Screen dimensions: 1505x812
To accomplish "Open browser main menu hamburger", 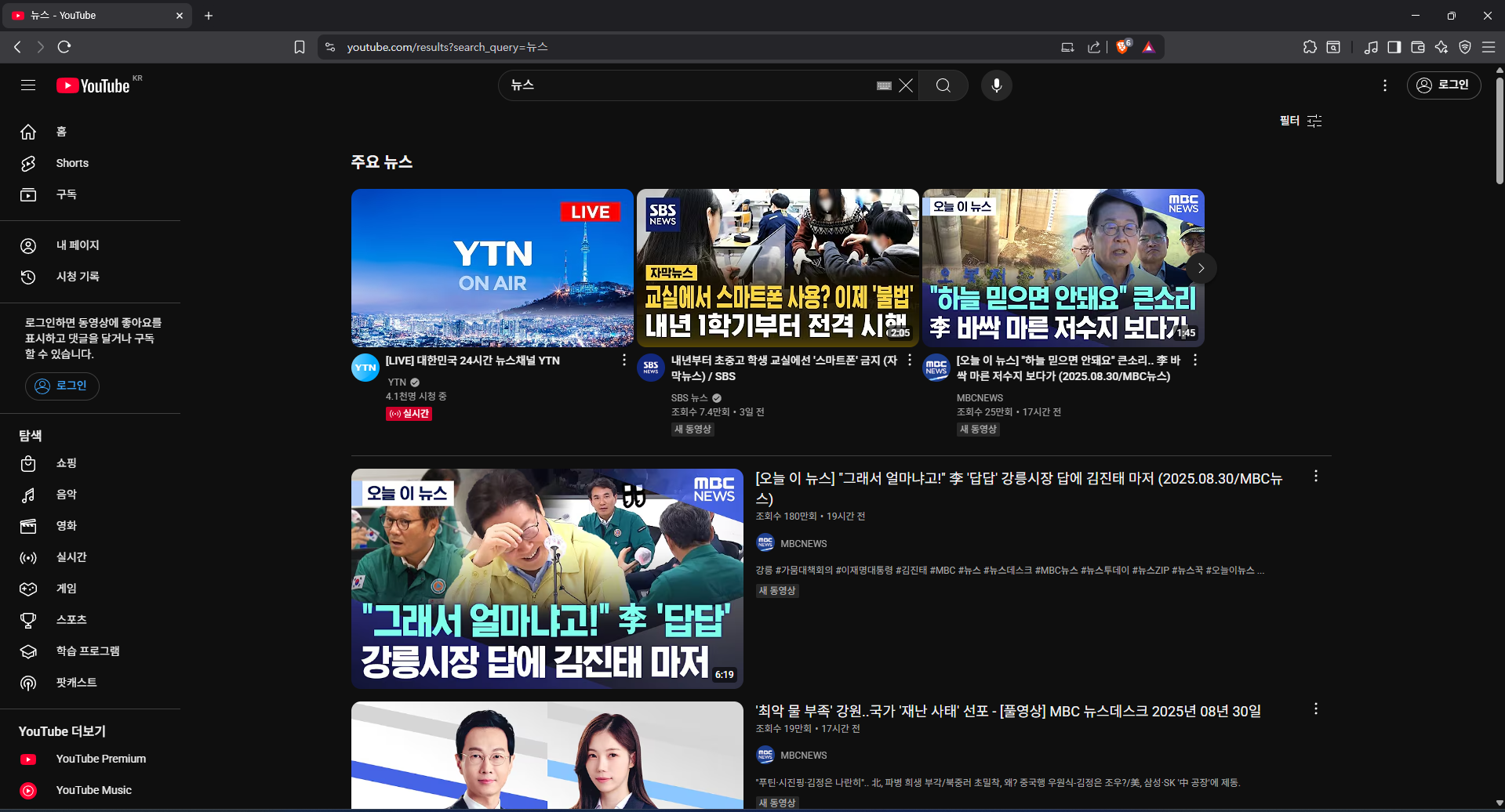I will pos(1489,47).
